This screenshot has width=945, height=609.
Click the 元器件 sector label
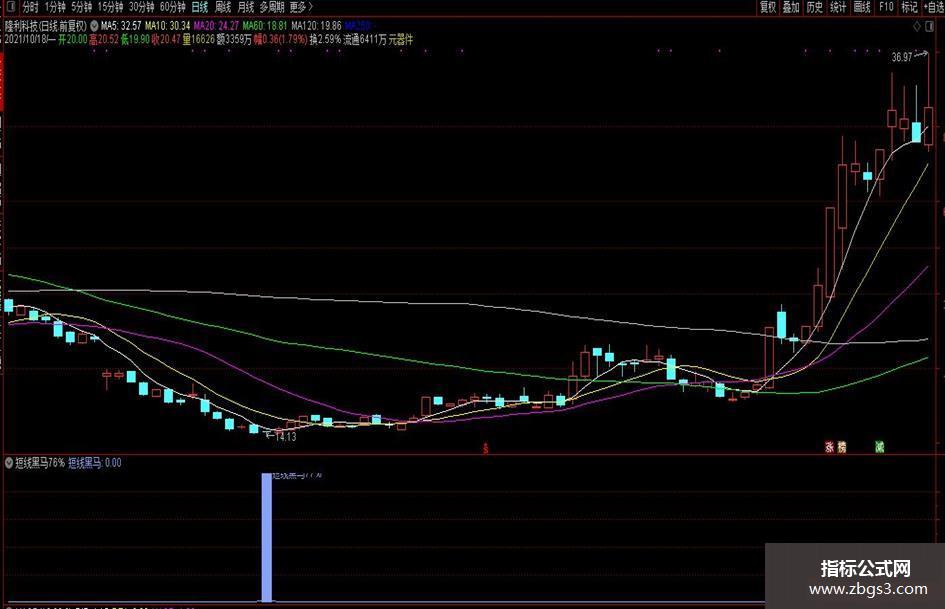[401, 39]
